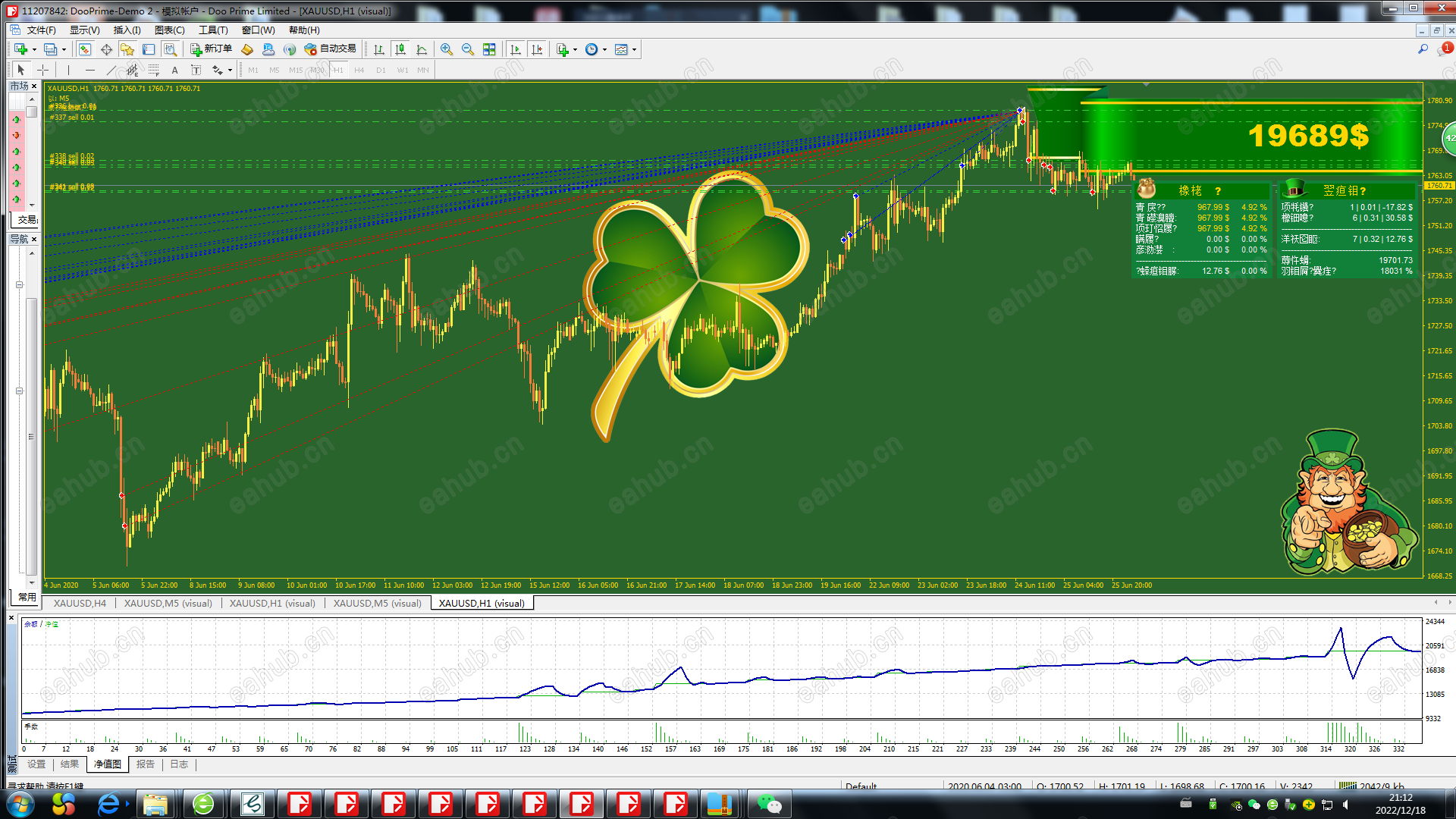Toggle chart auto-scroll icon
Viewport: 1456px width, 819px height.
point(516,49)
